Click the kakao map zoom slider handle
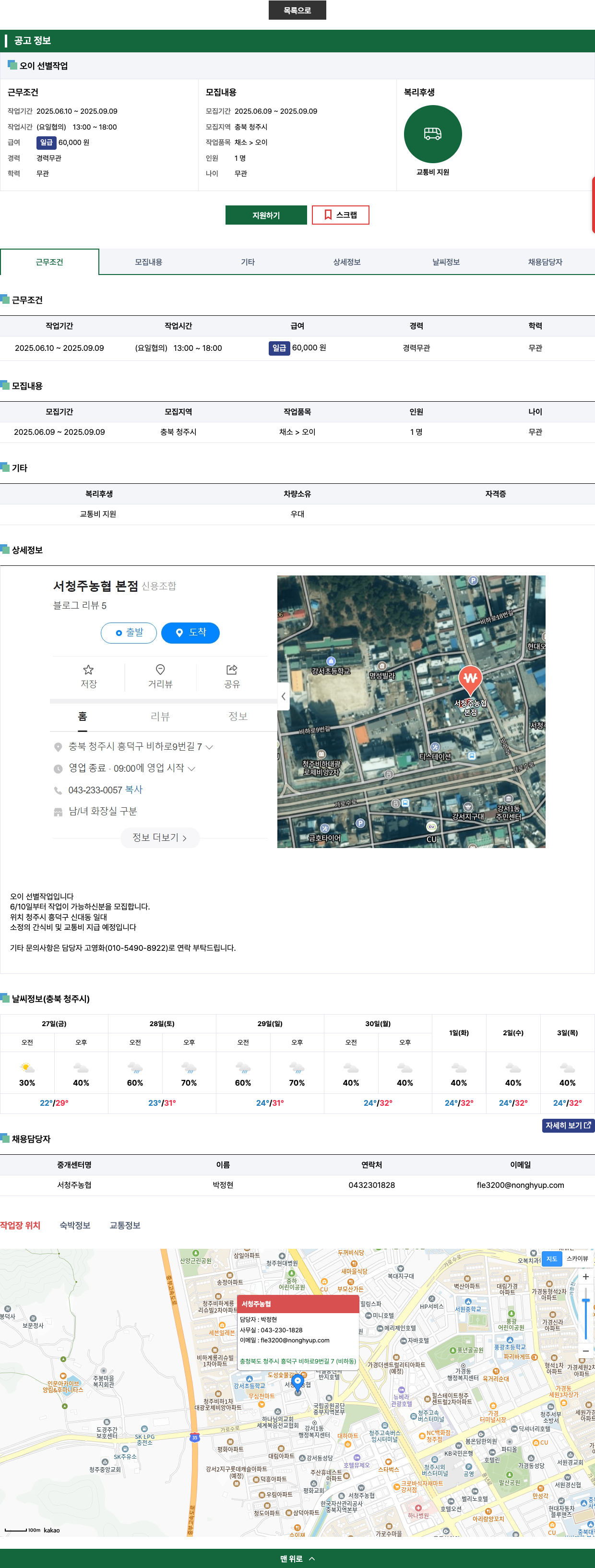 [585, 1302]
